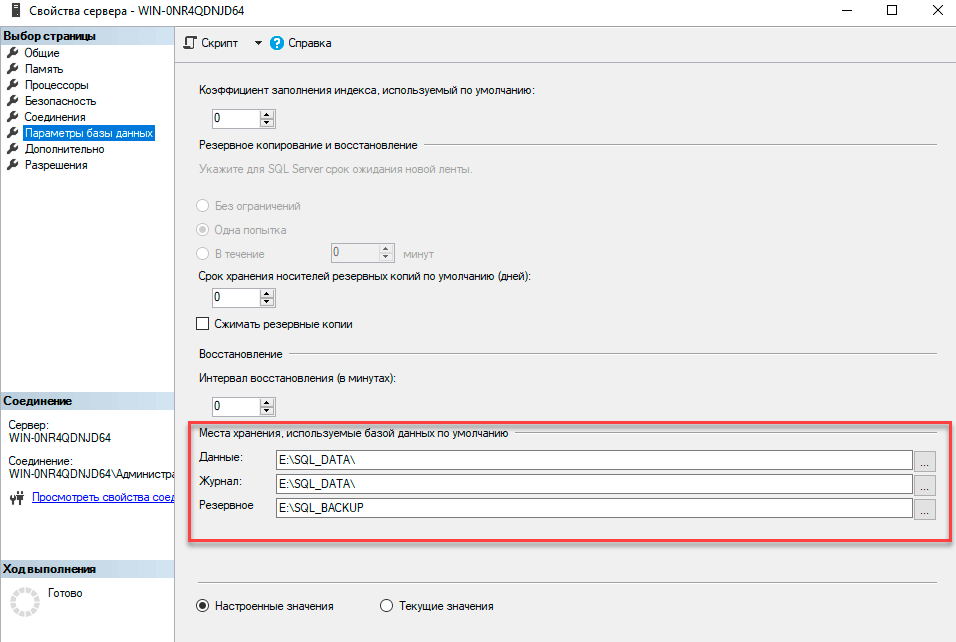Enable Сжимать резервные копии checkbox
Image resolution: width=956 pixels, height=642 pixels.
[203, 324]
